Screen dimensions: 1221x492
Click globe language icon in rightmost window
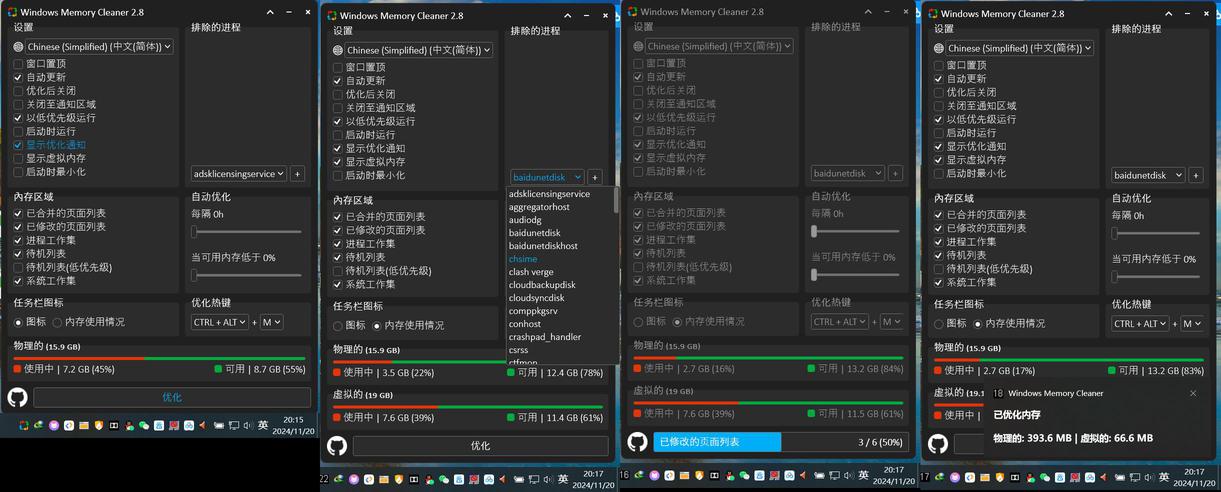coord(939,48)
